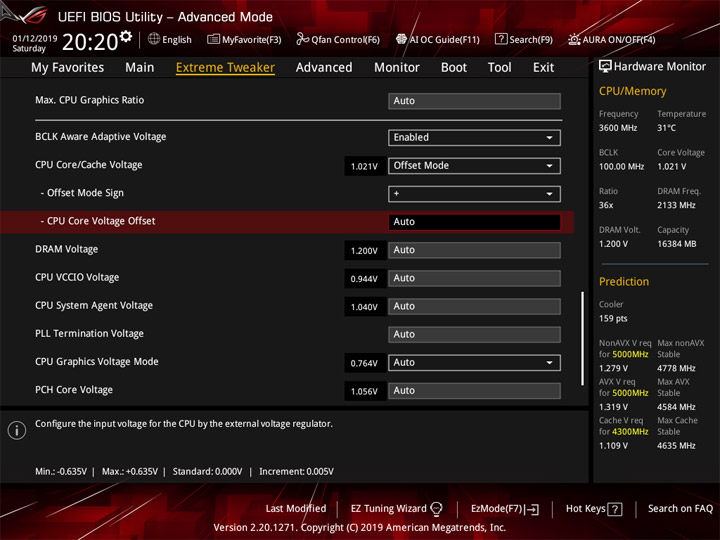Open CPU Core/Cache Voltage mode dropdown
This screenshot has width=720, height=540.
pos(474,165)
